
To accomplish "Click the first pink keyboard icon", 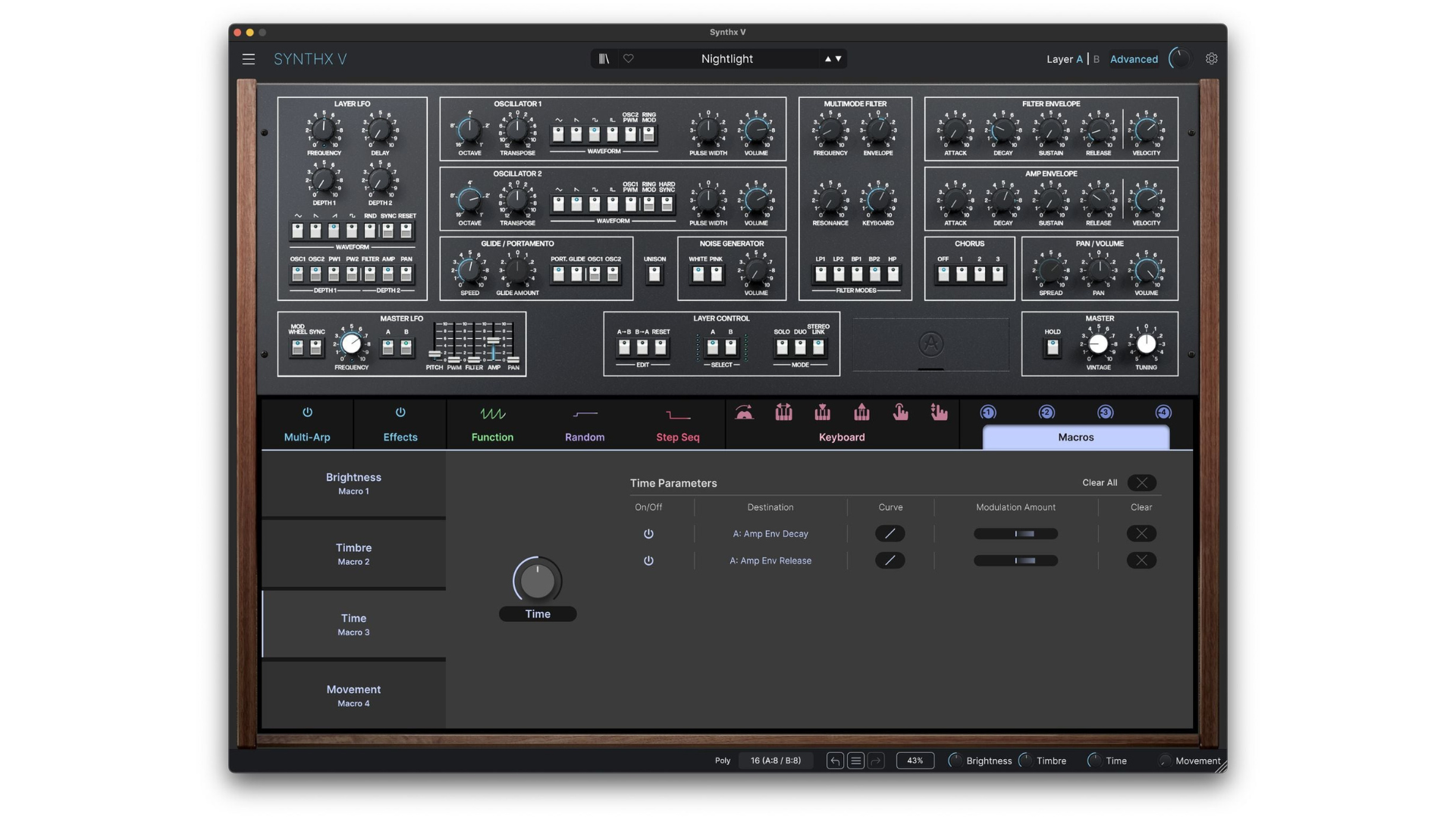I will (745, 412).
